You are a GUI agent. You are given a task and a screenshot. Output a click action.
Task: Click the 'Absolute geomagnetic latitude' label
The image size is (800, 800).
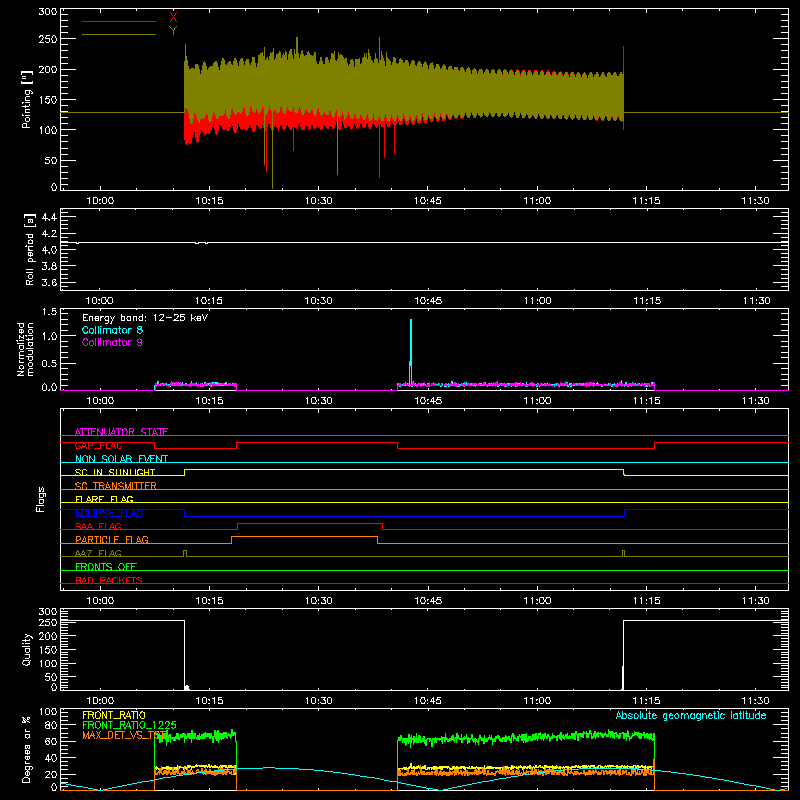click(x=691, y=715)
